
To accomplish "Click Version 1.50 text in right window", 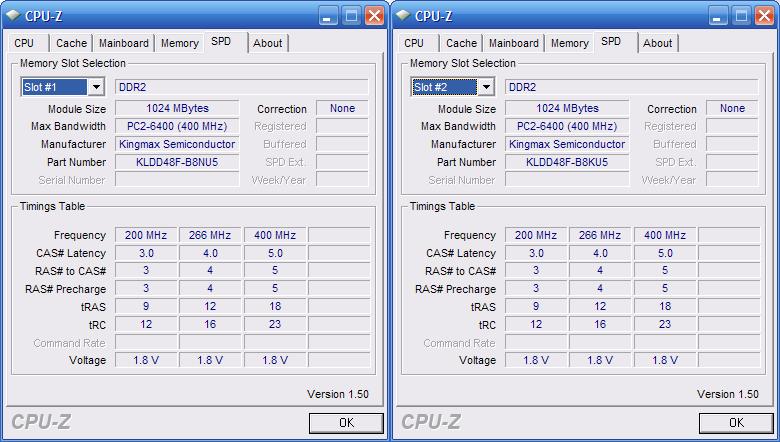I will 728,394.
